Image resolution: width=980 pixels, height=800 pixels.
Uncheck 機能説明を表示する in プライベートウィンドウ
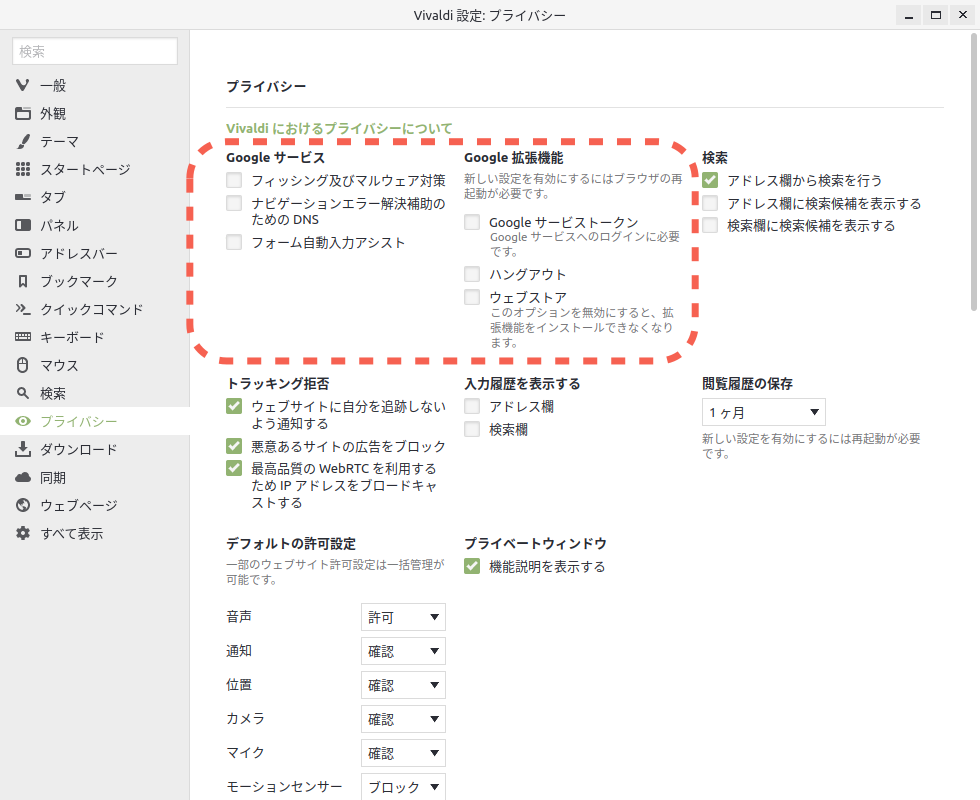(x=472, y=566)
